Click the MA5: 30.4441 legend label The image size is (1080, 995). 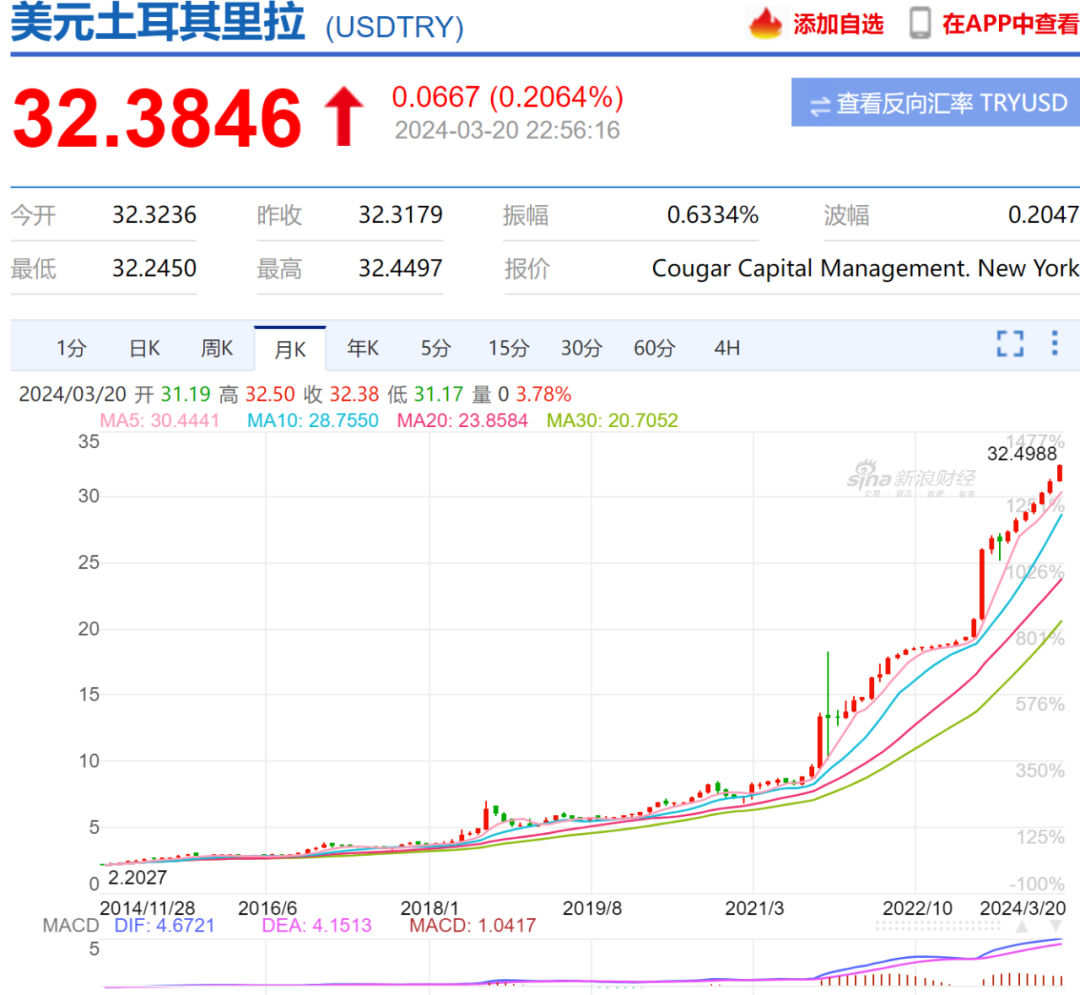pos(159,420)
